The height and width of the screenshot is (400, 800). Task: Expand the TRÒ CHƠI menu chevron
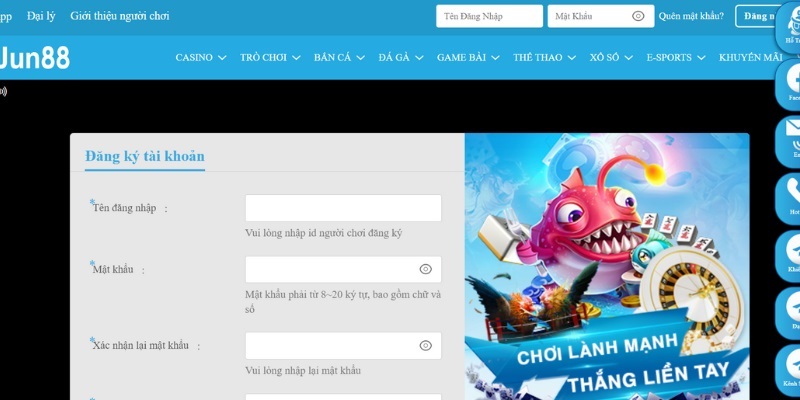(x=296, y=58)
